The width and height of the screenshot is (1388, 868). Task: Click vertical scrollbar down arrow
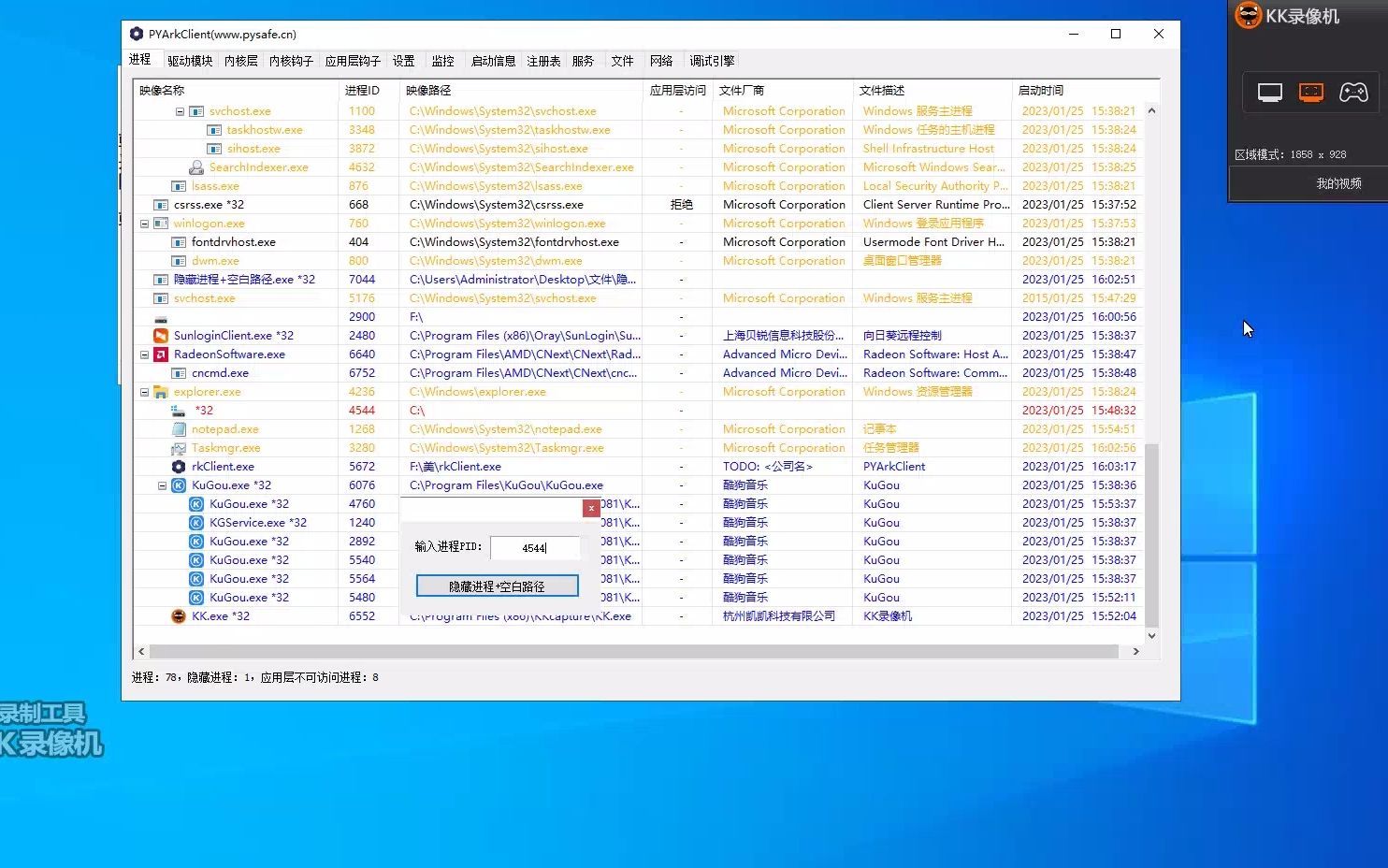click(1151, 635)
